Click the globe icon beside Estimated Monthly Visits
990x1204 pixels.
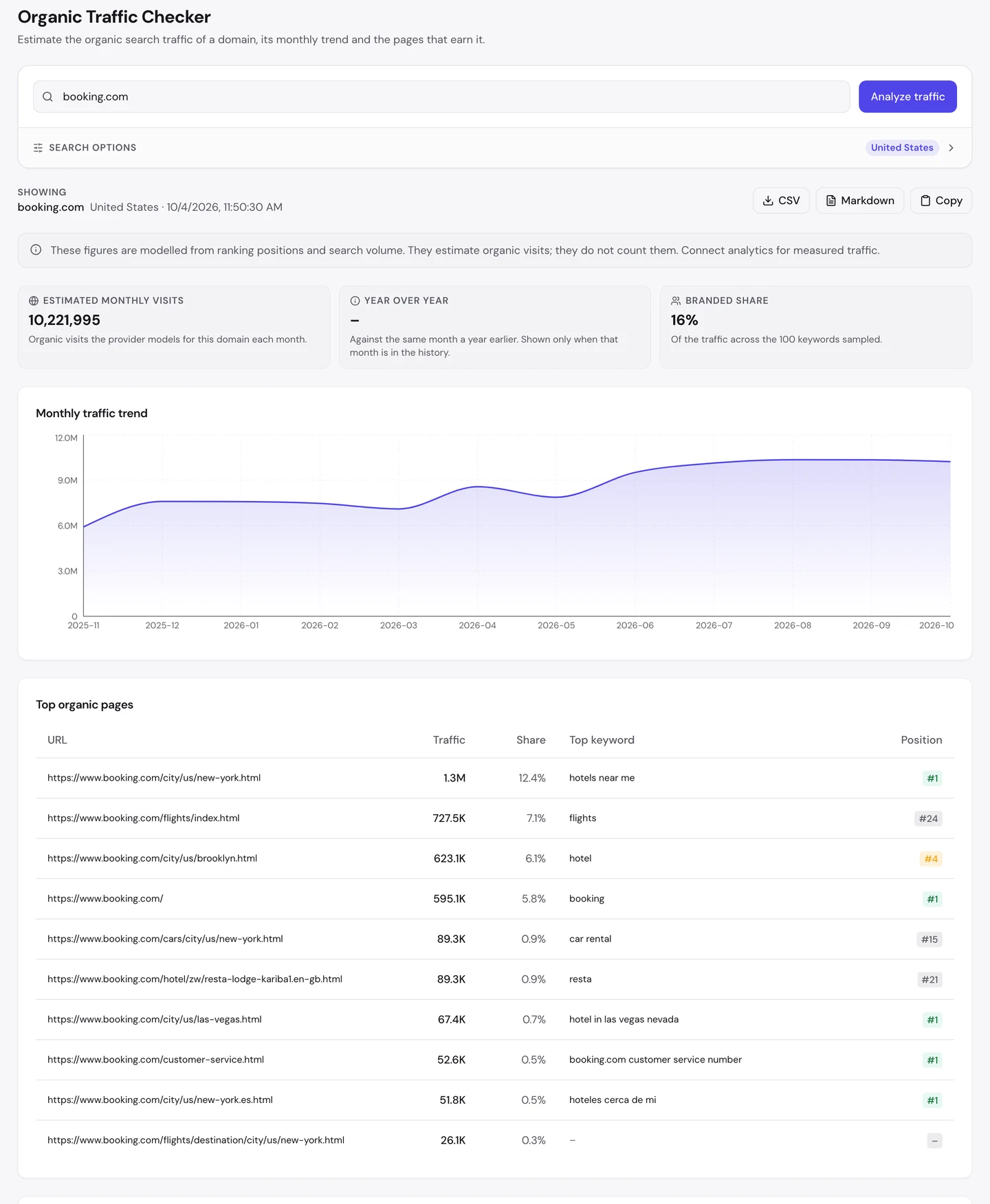pyautogui.click(x=34, y=301)
